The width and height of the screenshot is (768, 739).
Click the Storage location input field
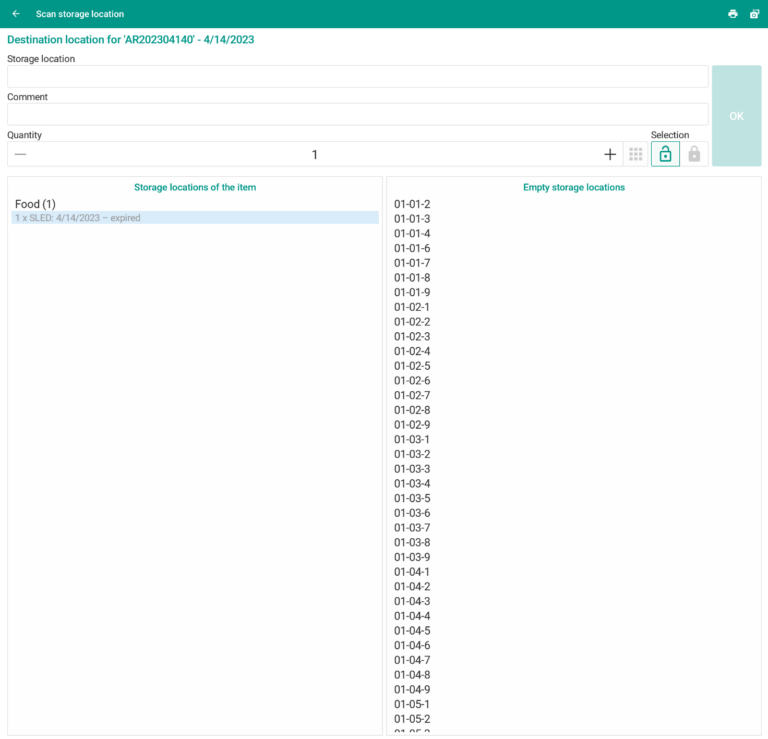pos(357,77)
